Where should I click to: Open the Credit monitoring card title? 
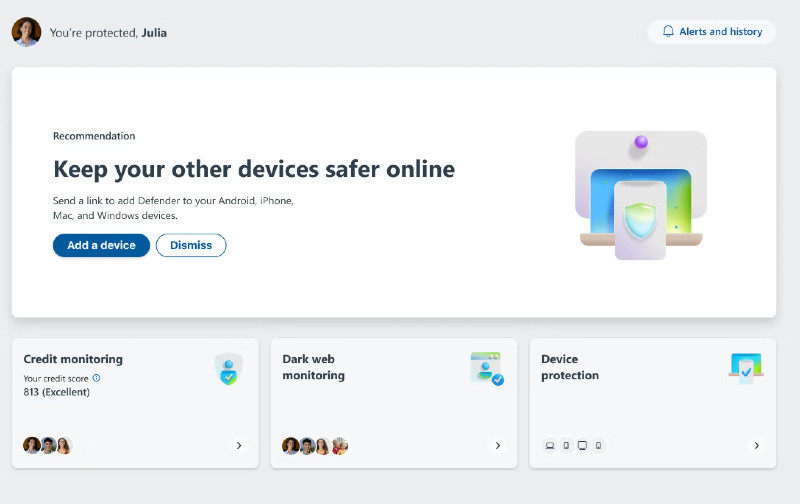[x=73, y=359]
